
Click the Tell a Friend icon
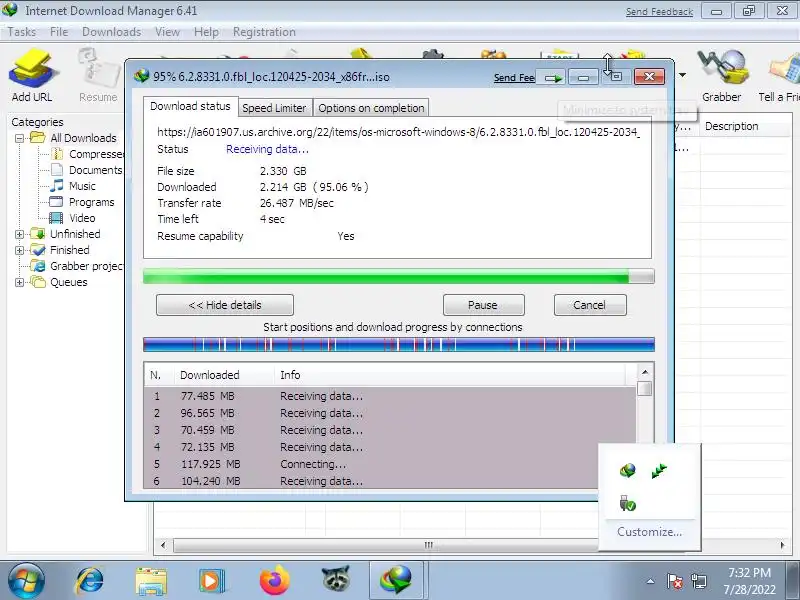[x=779, y=74]
